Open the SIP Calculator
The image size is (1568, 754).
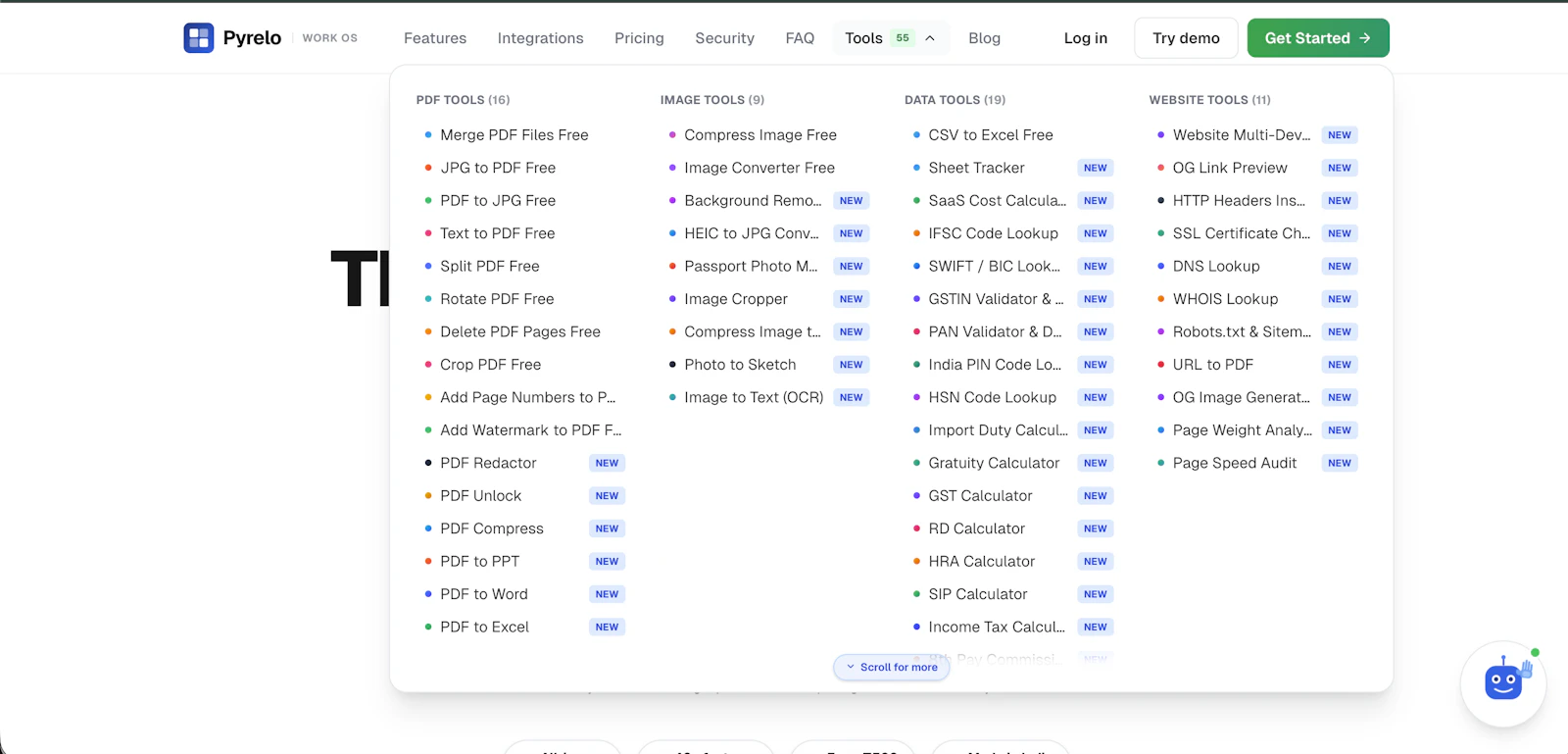coord(977,594)
